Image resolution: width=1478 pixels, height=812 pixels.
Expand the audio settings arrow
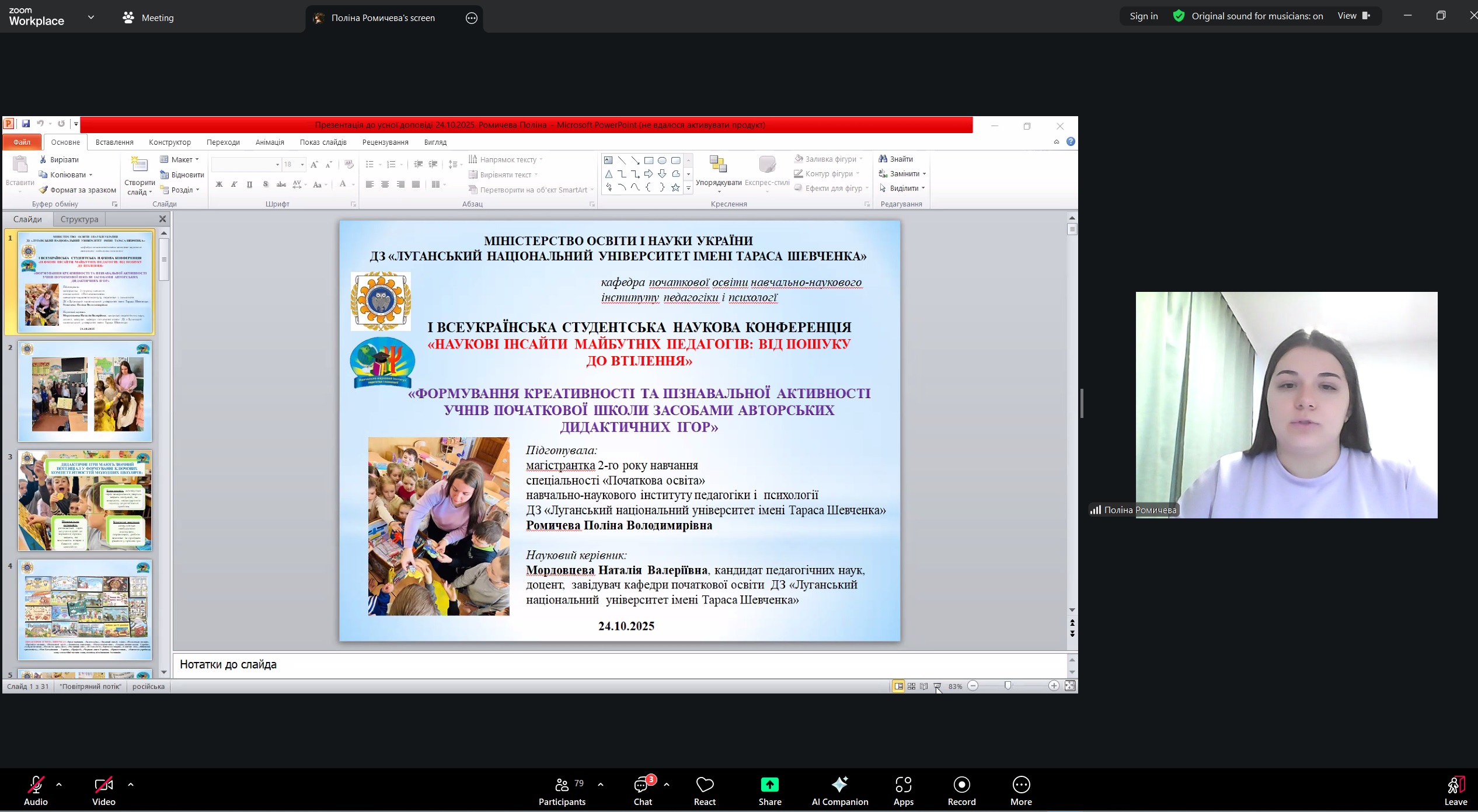(x=59, y=785)
